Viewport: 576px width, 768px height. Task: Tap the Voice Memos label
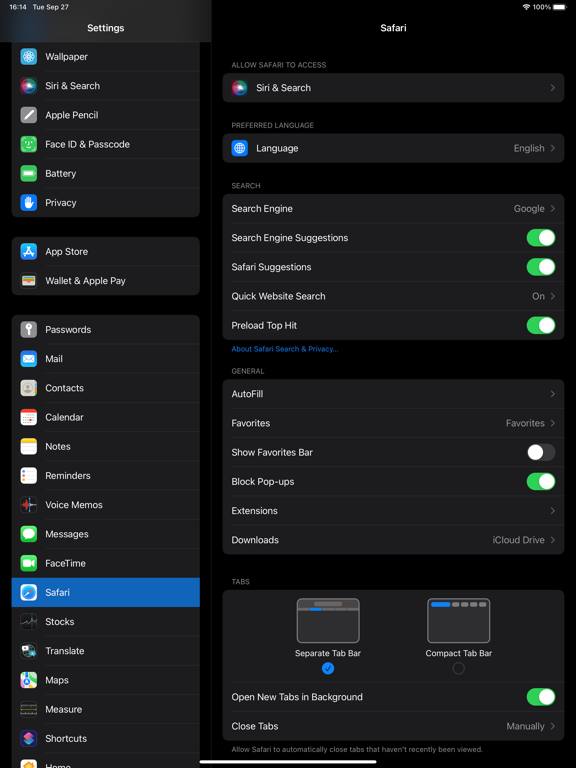click(74, 504)
